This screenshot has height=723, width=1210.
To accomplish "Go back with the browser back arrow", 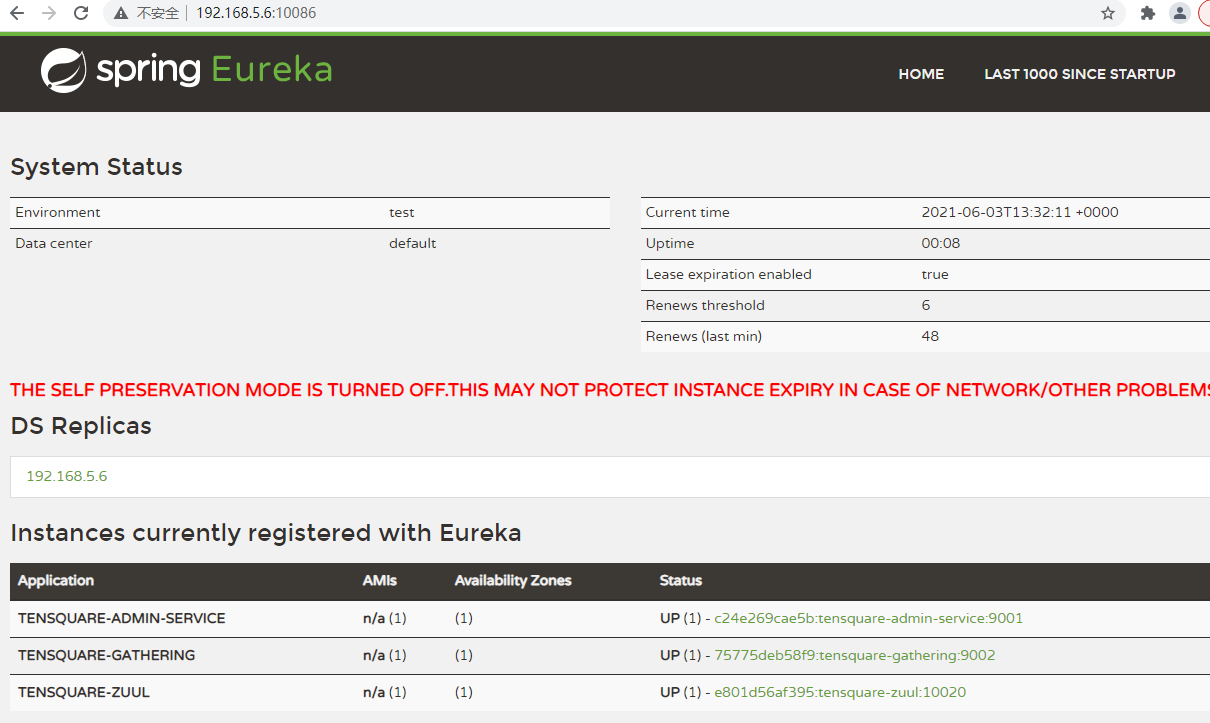I will (17, 13).
